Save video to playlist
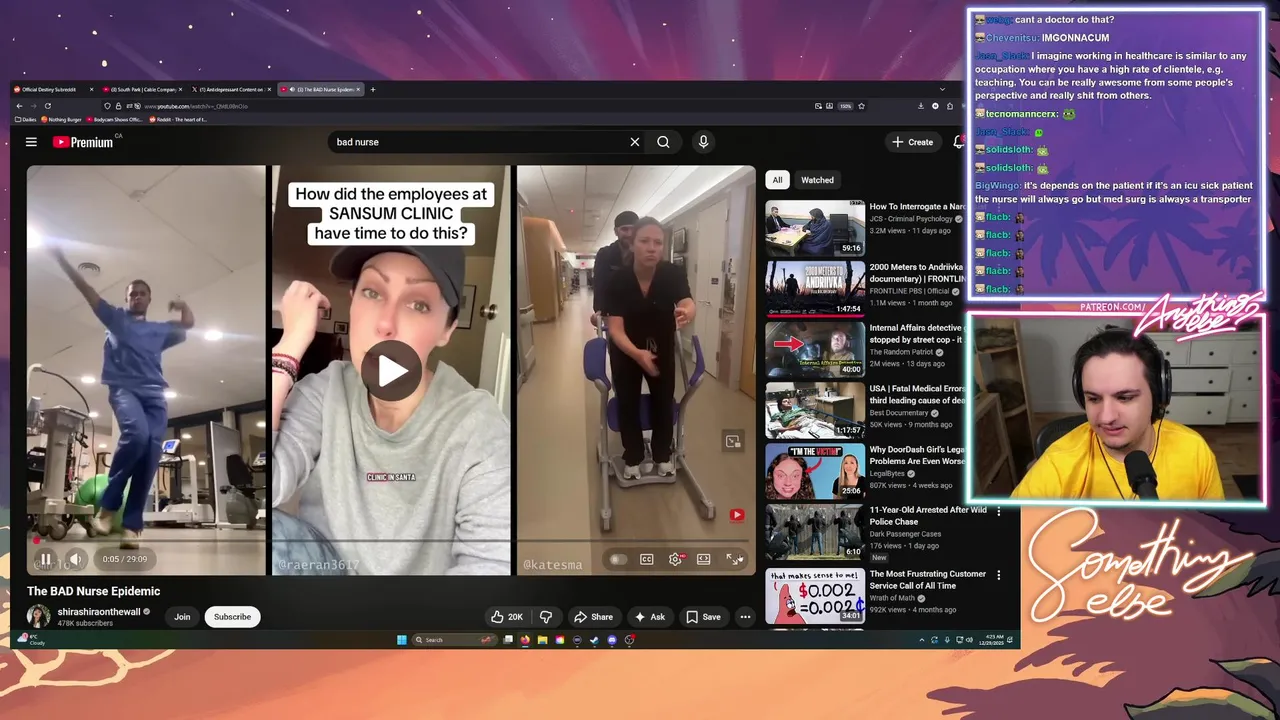 click(703, 617)
